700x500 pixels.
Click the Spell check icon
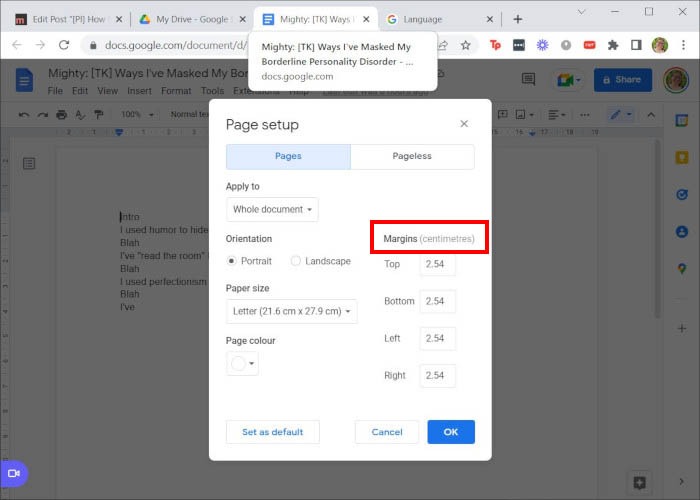(x=80, y=115)
